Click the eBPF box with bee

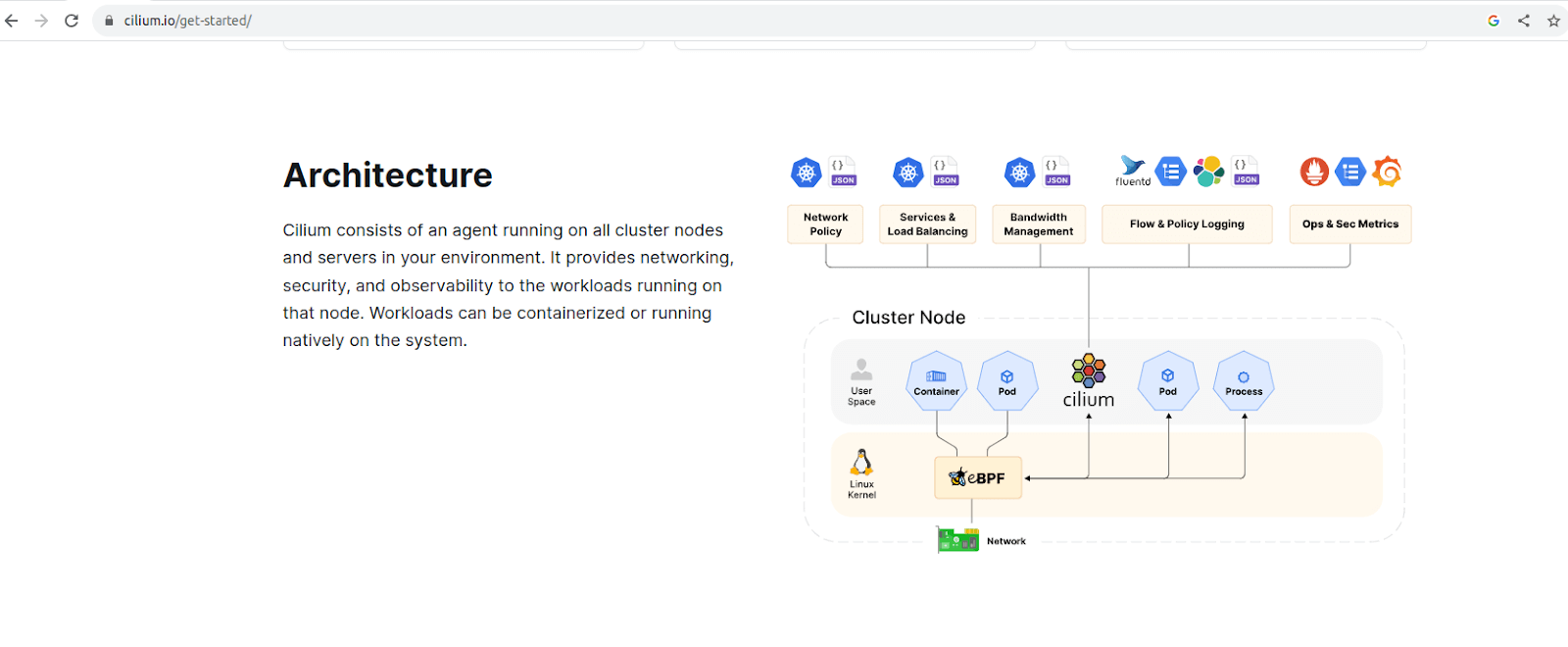pyautogui.click(x=978, y=477)
